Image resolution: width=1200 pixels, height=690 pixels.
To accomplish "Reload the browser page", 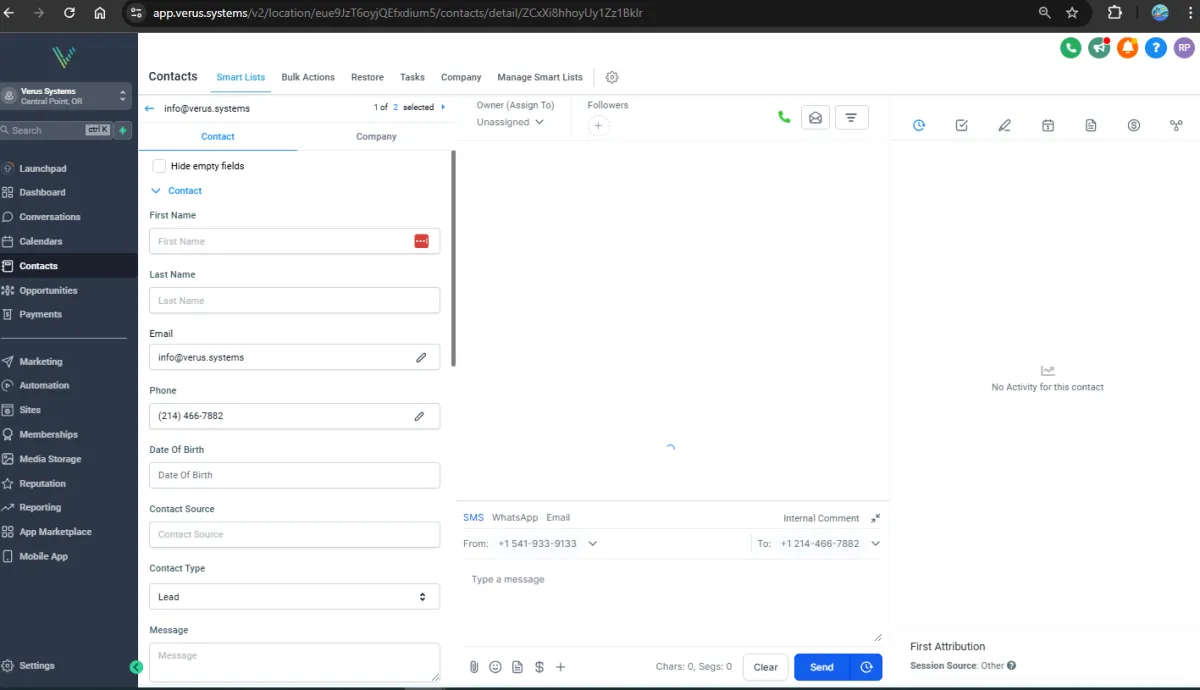I will (x=69, y=13).
